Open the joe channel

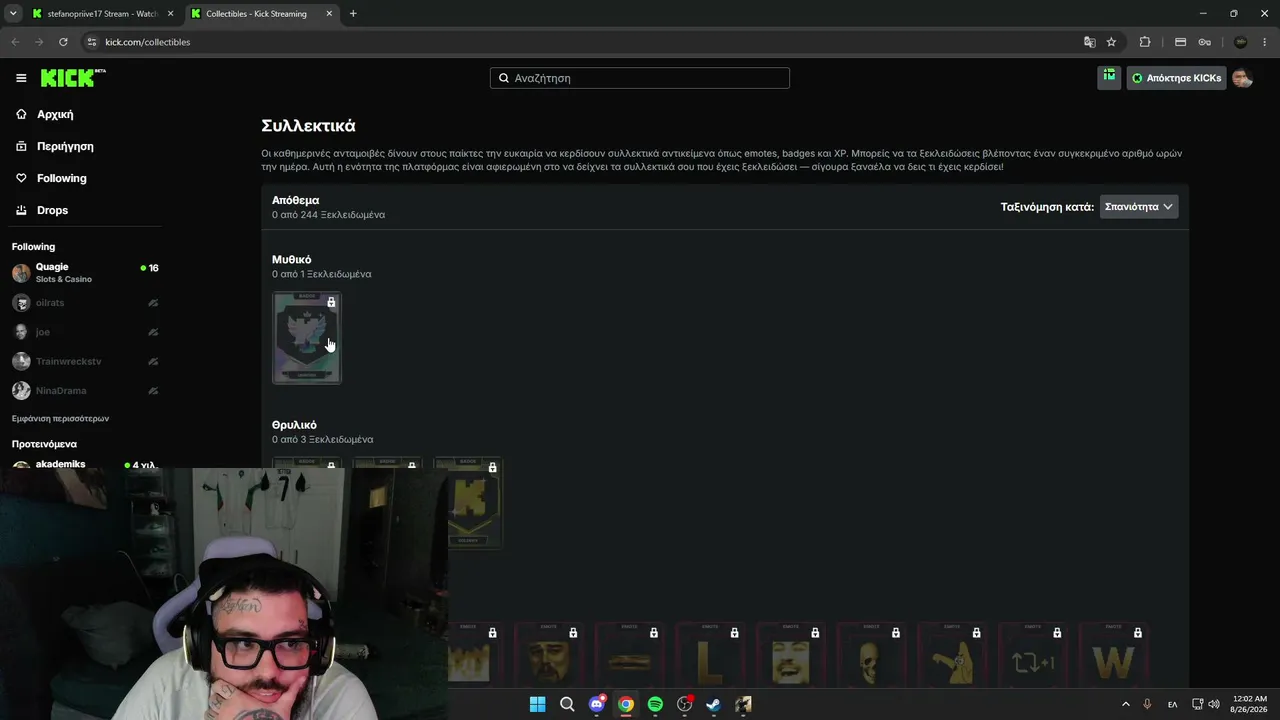[84, 332]
